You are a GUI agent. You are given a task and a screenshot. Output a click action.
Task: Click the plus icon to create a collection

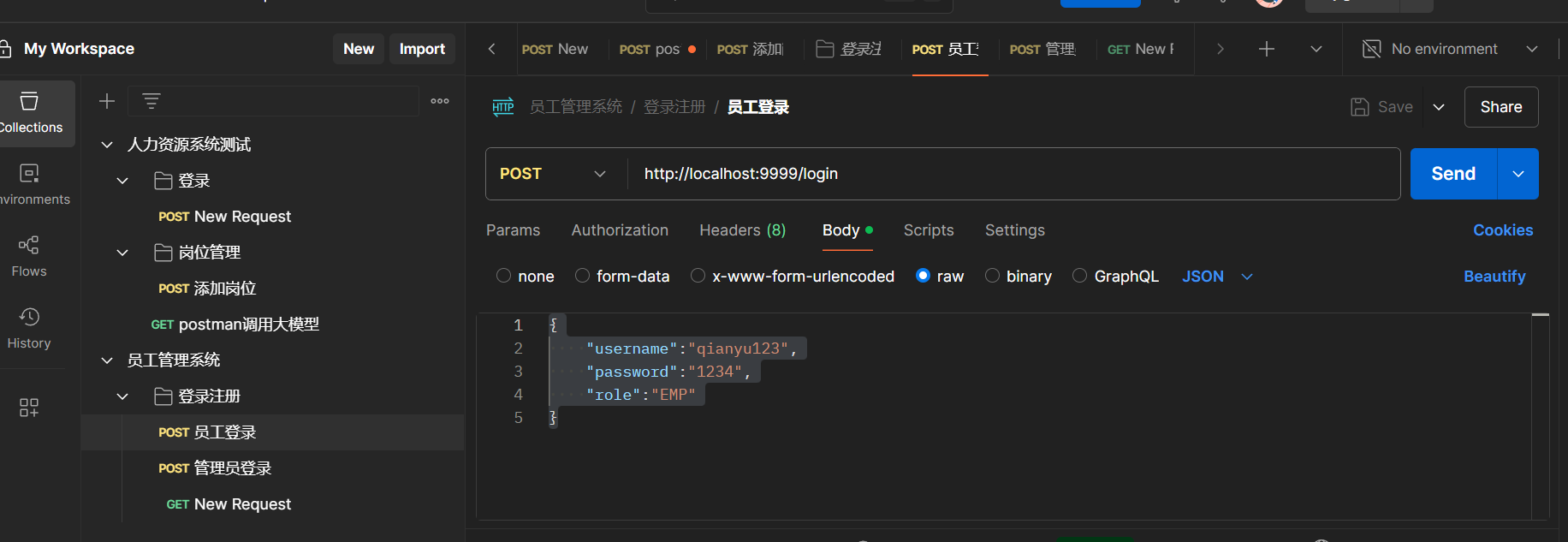point(107,101)
